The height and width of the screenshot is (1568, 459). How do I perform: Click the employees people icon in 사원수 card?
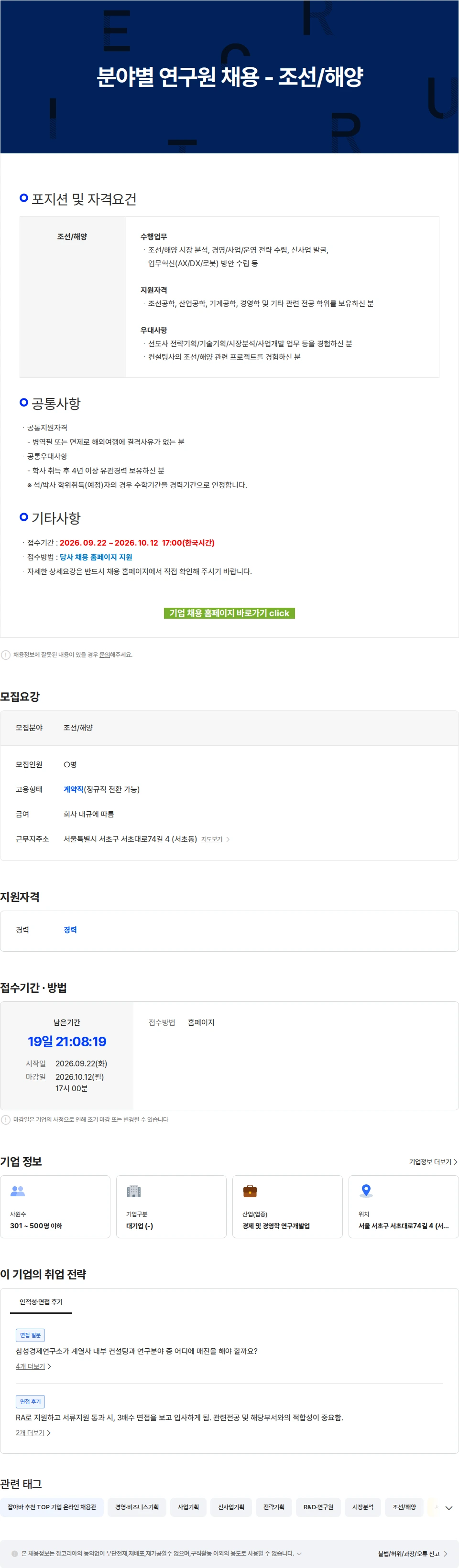pyautogui.click(x=18, y=1191)
